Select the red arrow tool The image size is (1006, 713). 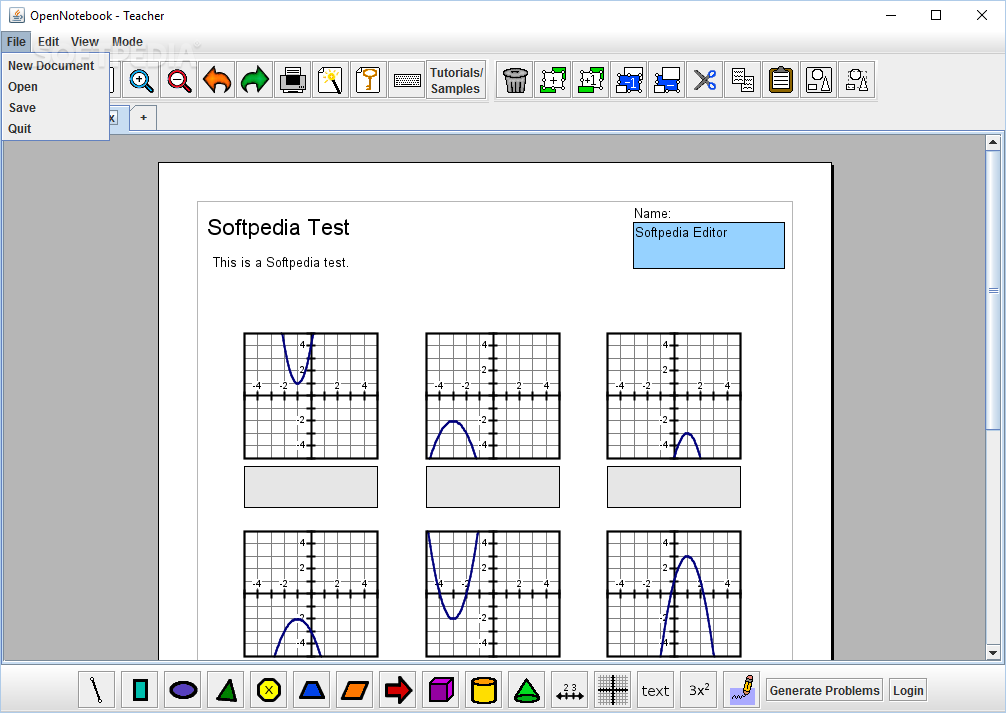coord(398,690)
